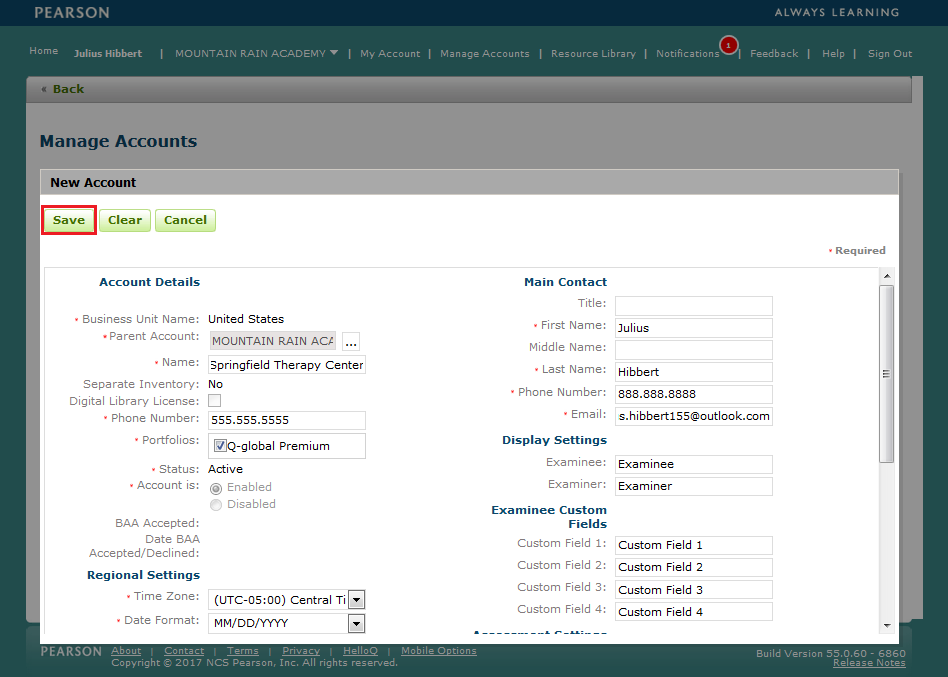
Task: Focus the main contact Email field
Action: [693, 416]
